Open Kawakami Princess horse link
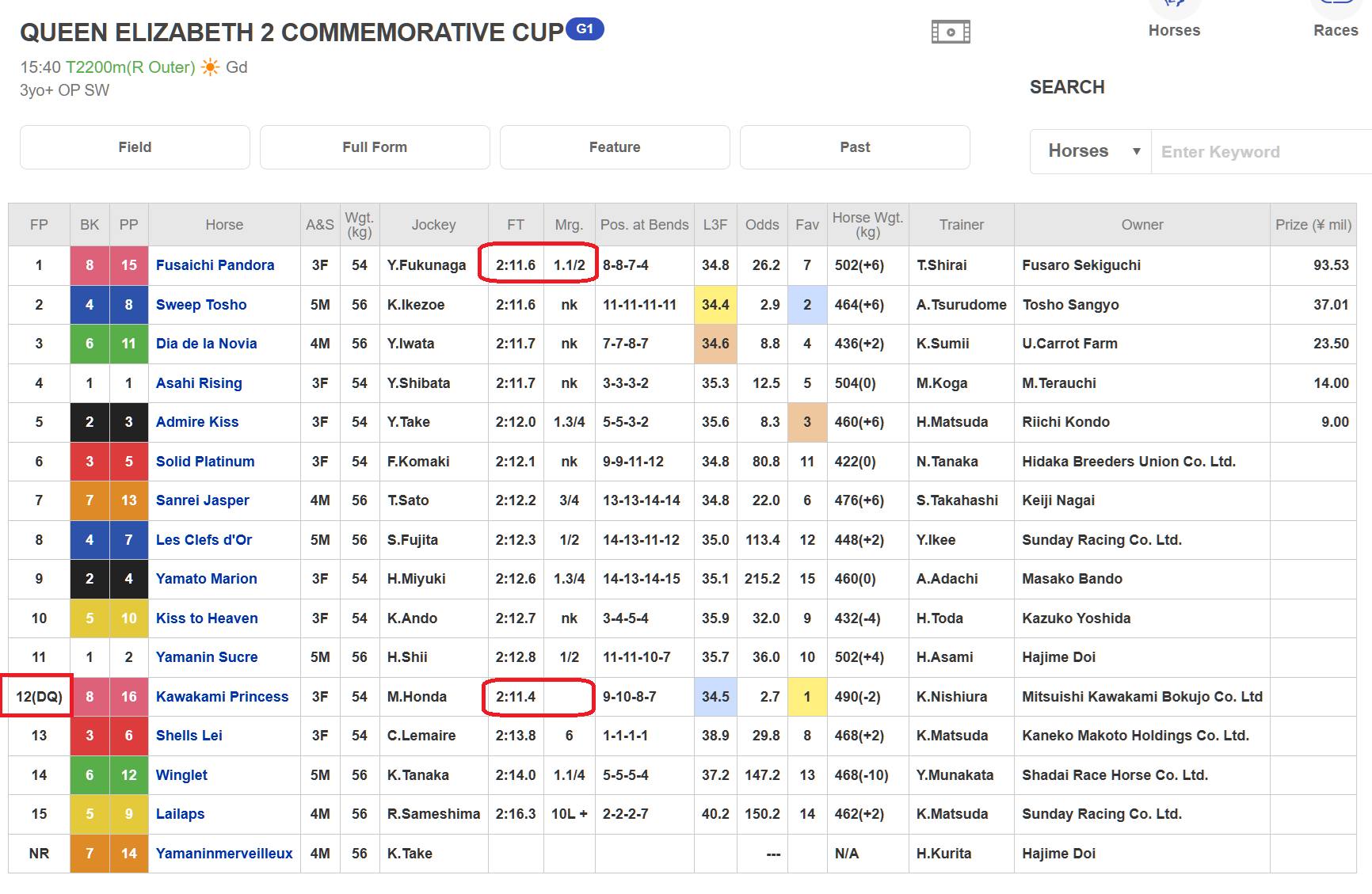 222,697
